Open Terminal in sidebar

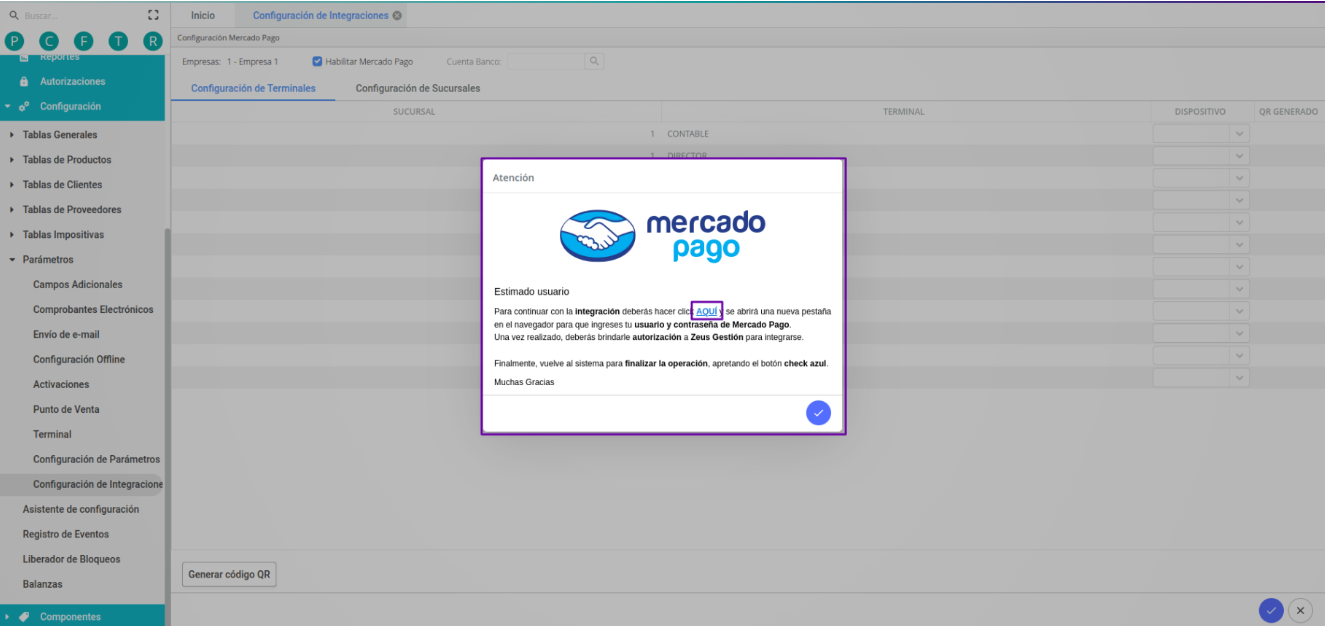pos(52,435)
